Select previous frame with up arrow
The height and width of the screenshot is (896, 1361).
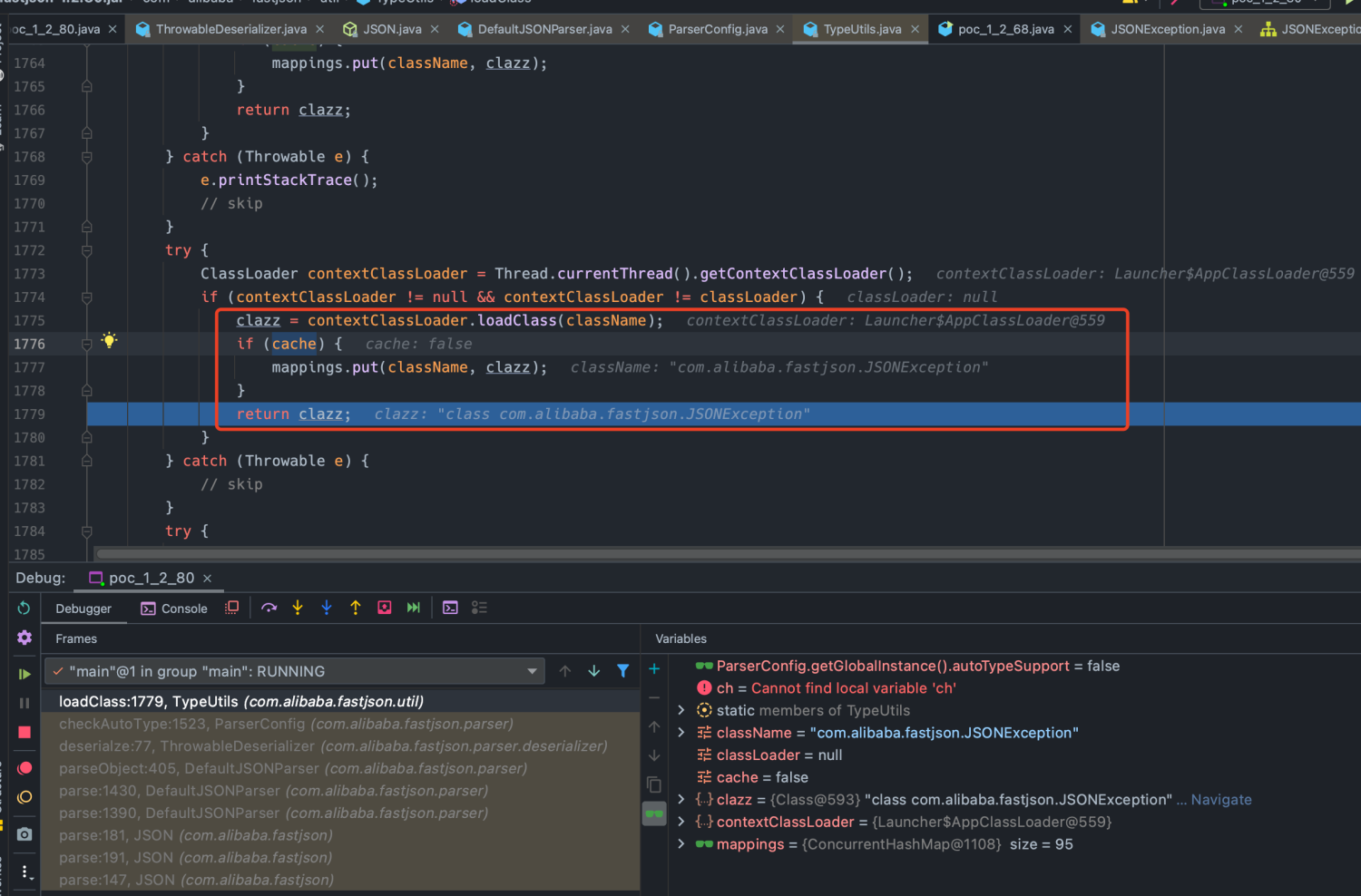pyautogui.click(x=565, y=671)
